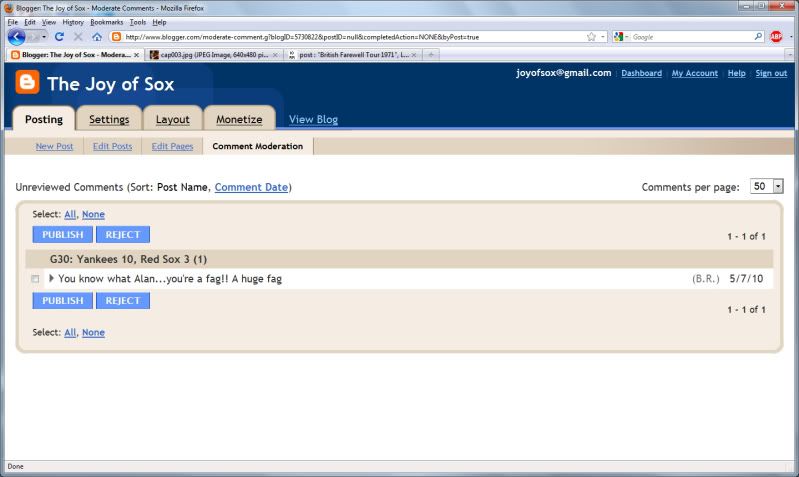Click the lower REJECT button
799x477 pixels.
(123, 300)
